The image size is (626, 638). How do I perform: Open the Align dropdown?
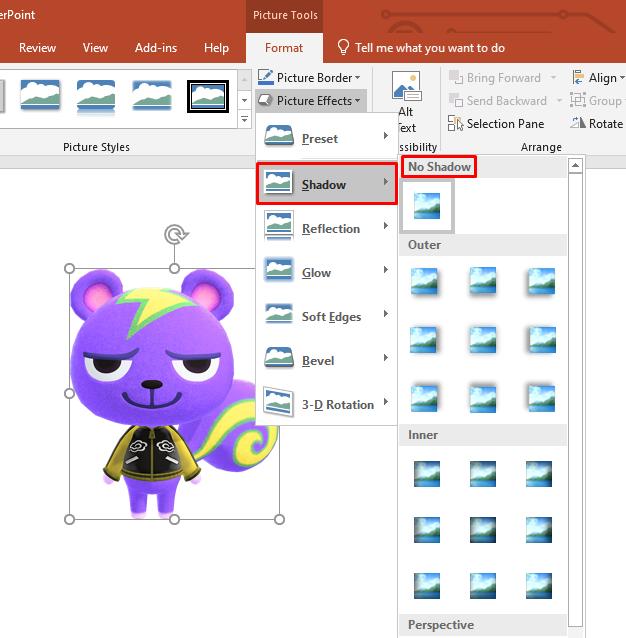point(598,77)
